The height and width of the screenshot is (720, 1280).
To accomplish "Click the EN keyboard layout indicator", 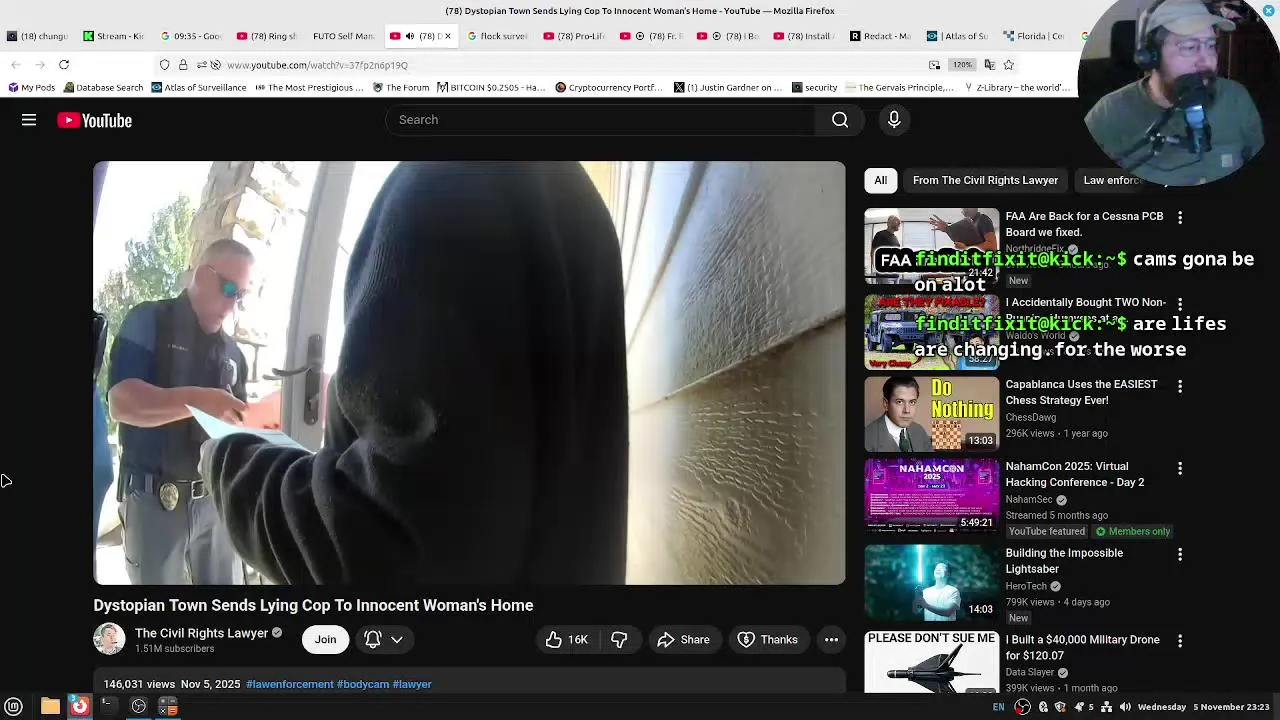I will click(x=998, y=707).
